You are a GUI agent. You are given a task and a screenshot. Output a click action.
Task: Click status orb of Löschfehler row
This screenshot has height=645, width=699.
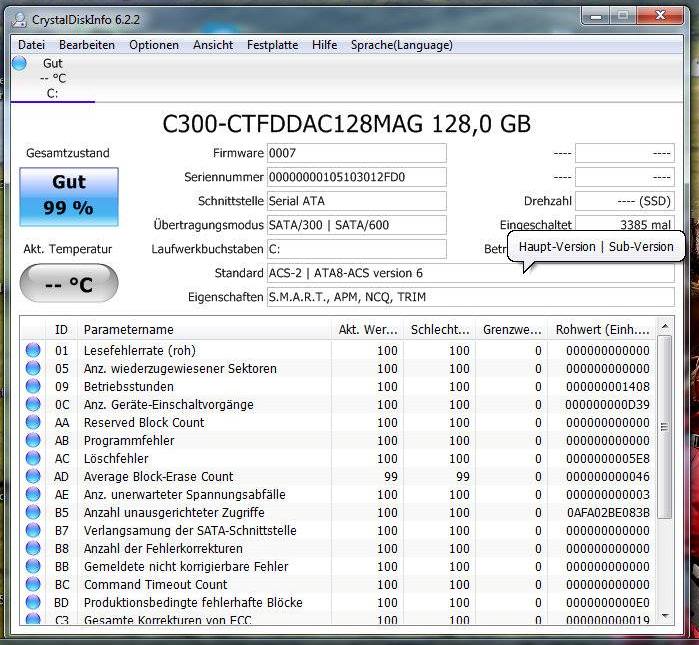pyautogui.click(x=33, y=458)
